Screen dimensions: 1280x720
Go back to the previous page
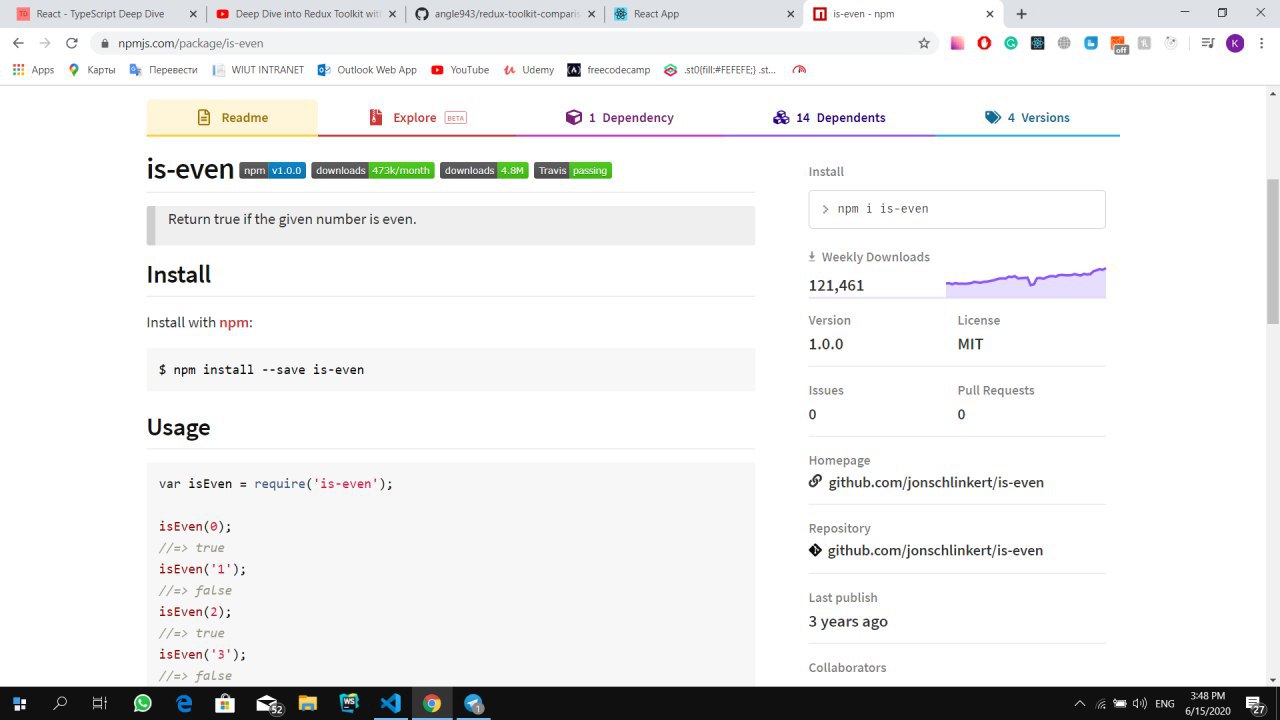18,43
